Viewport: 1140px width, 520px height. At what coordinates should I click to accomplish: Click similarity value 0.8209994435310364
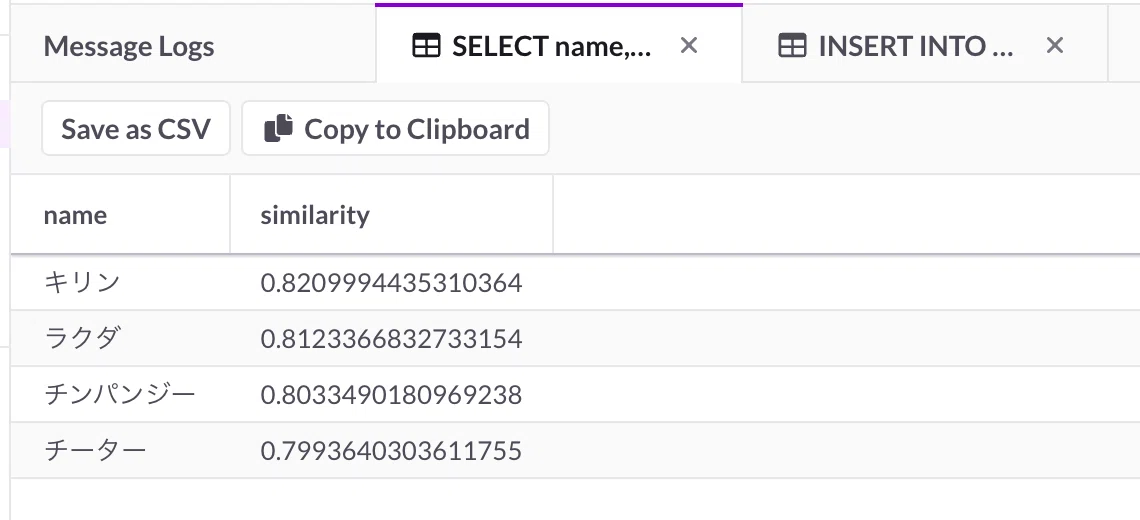[391, 283]
